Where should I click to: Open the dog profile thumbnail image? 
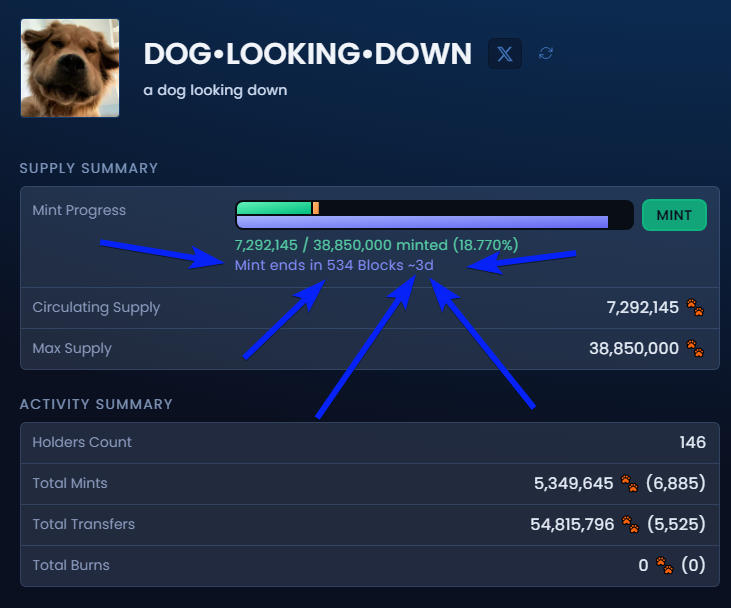pos(70,68)
